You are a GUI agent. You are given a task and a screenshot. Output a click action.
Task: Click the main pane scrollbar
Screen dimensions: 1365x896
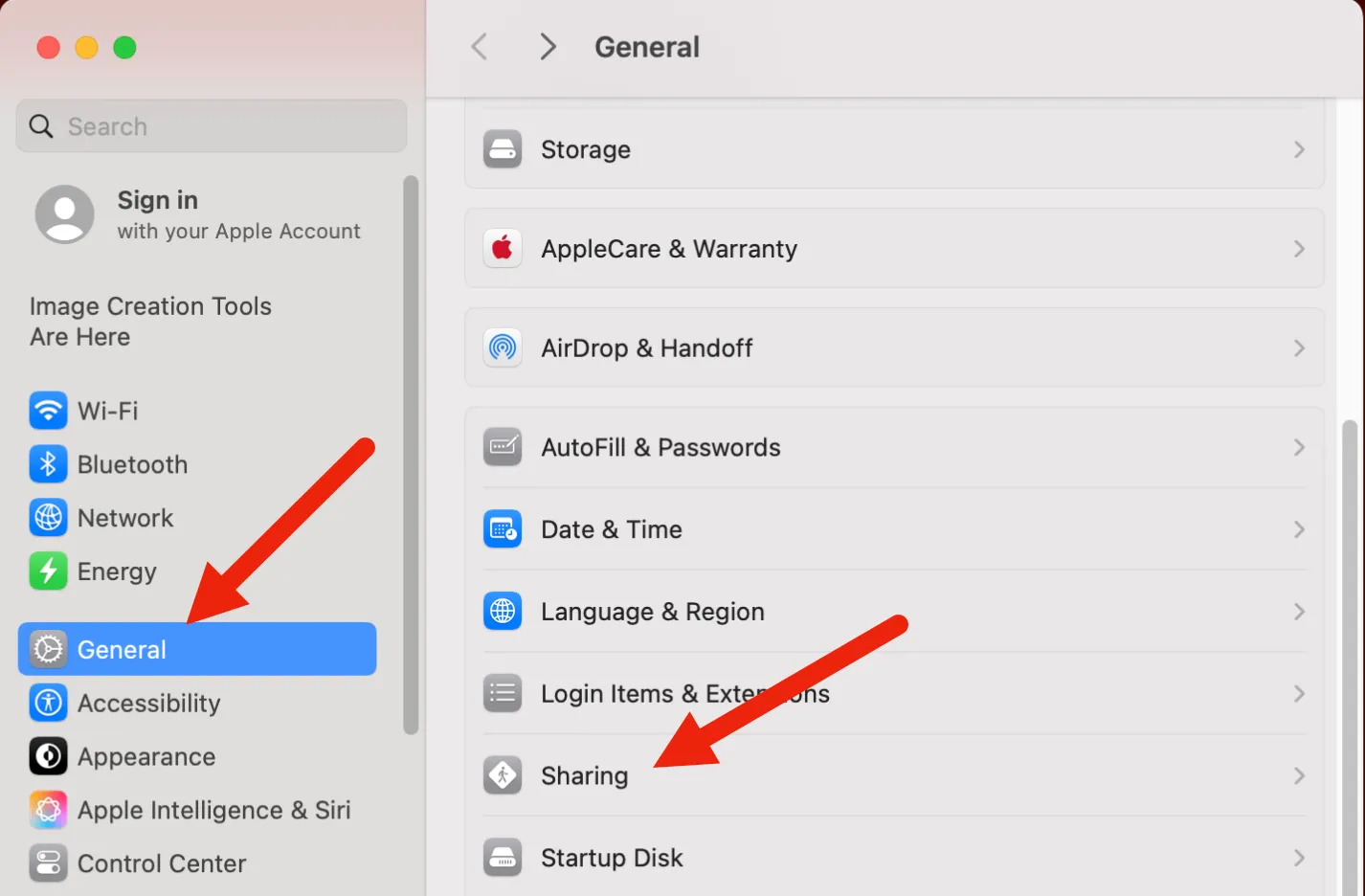[1350, 657]
